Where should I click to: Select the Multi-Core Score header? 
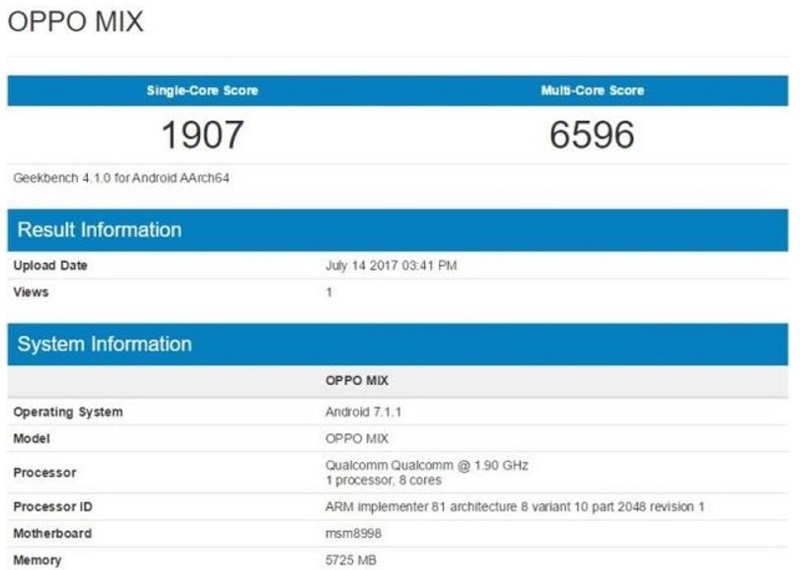pyautogui.click(x=592, y=90)
